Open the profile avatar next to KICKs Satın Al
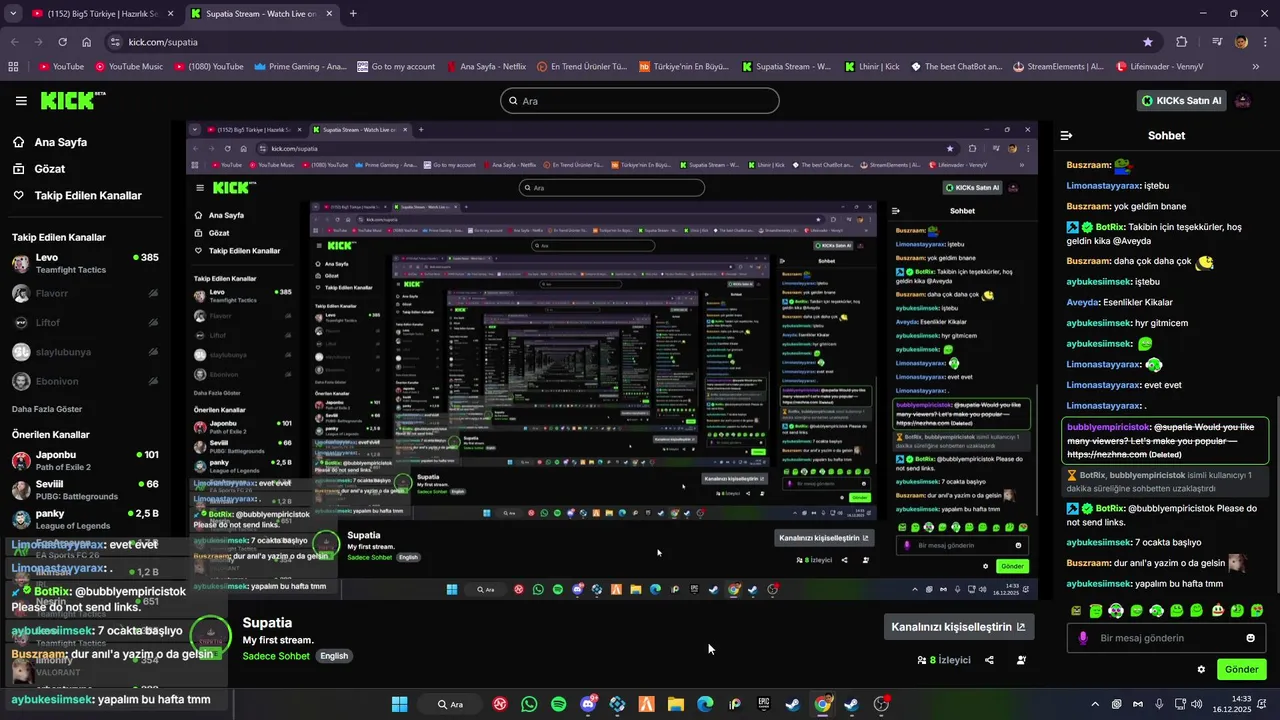 click(1243, 101)
